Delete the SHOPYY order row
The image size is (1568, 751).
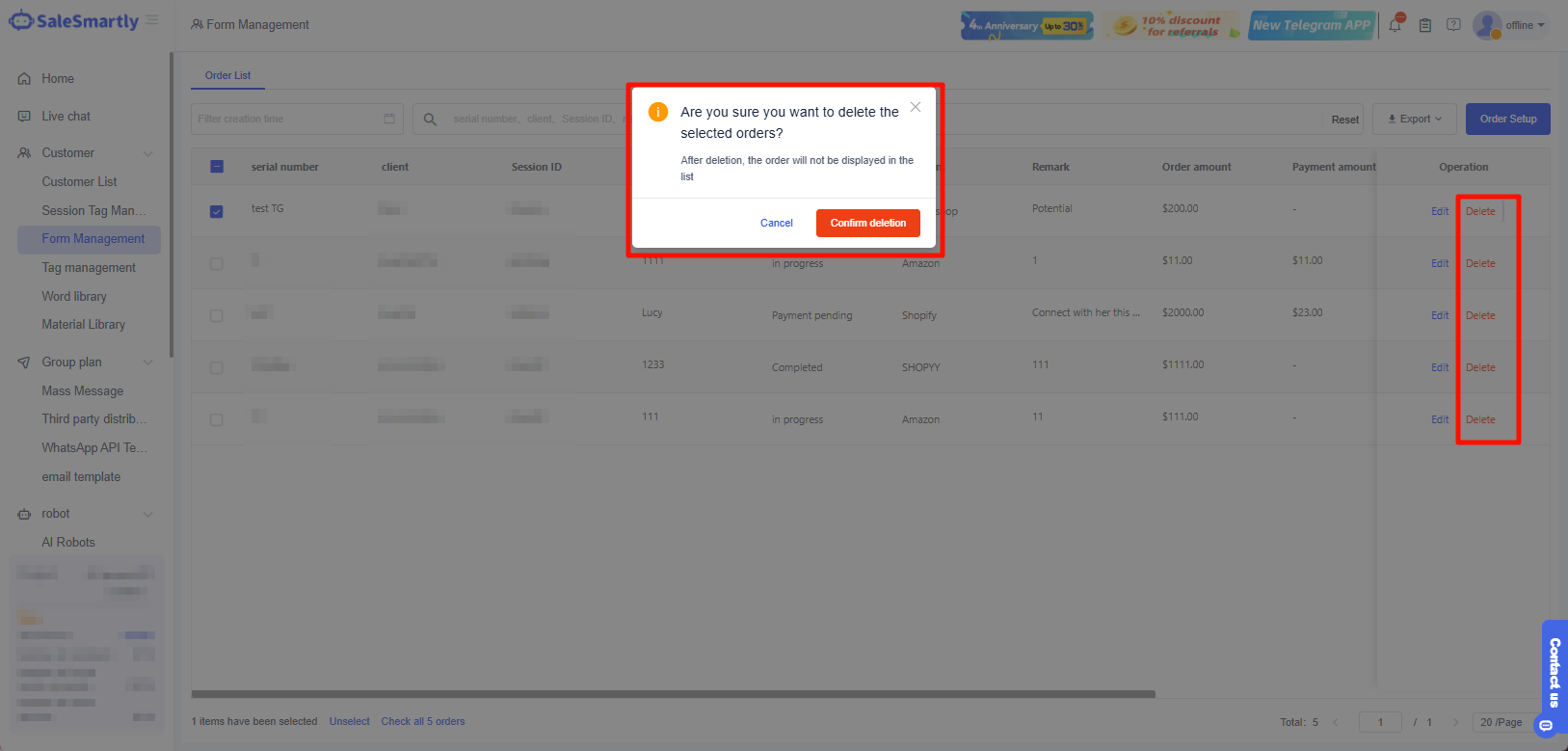pos(1480,367)
